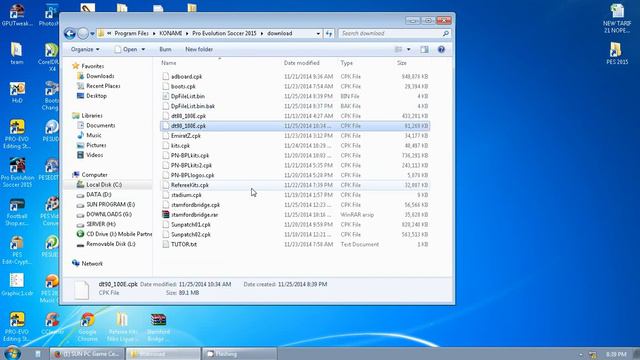
Task: Select DOWNLOADS (G:) drive
Action: click(109, 214)
